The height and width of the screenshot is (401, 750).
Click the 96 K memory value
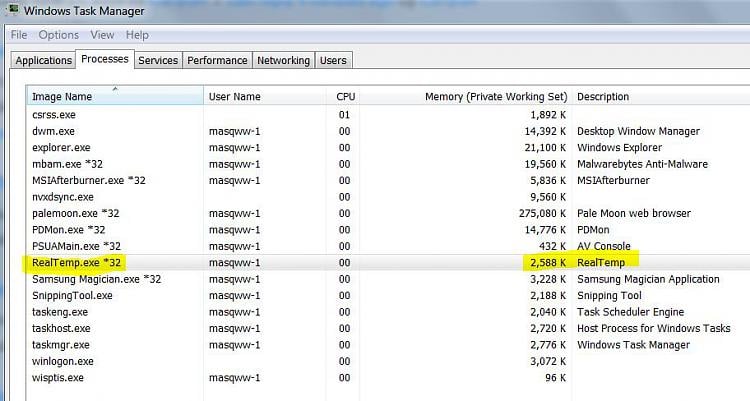click(x=555, y=378)
